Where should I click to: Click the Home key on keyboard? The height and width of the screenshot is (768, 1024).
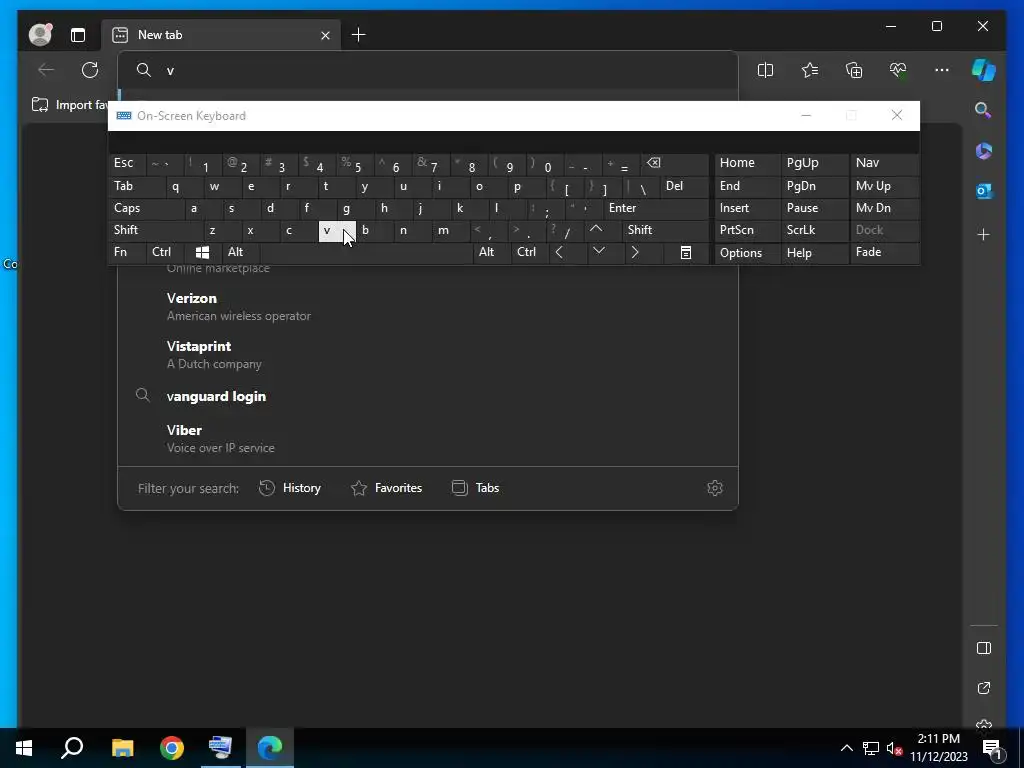[x=748, y=163]
